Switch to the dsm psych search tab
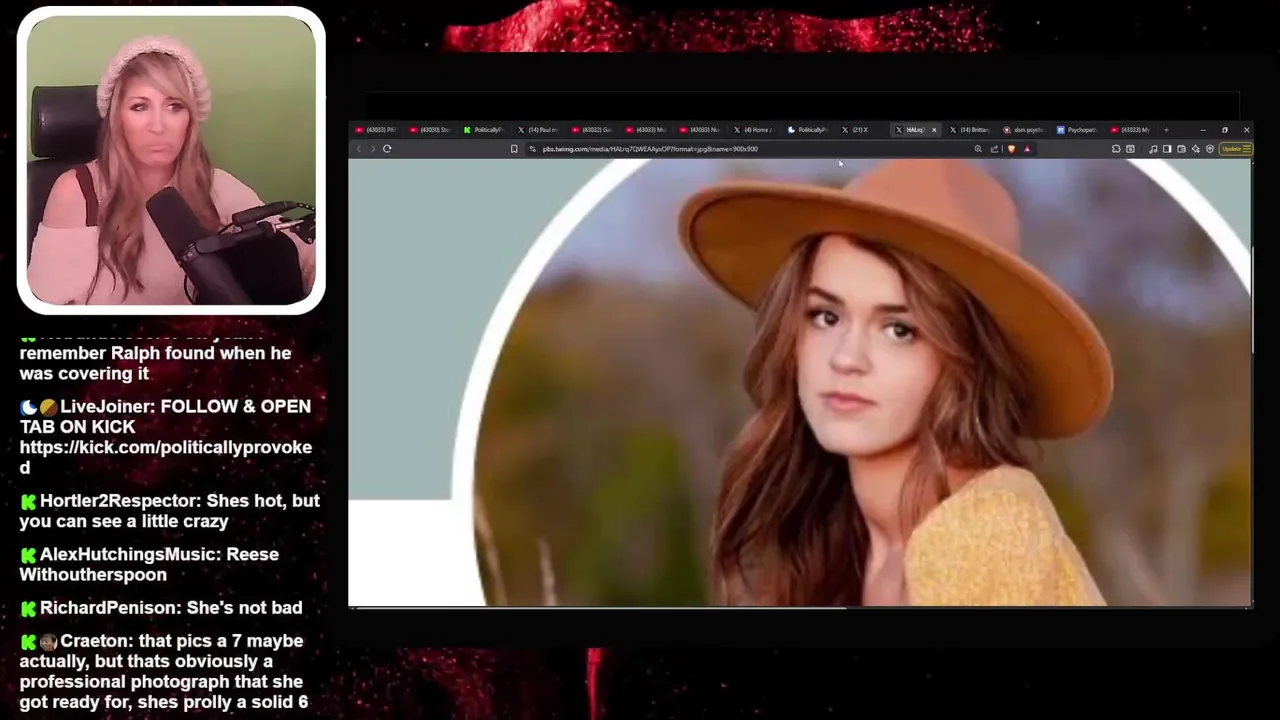The width and height of the screenshot is (1280, 720). [1024, 130]
